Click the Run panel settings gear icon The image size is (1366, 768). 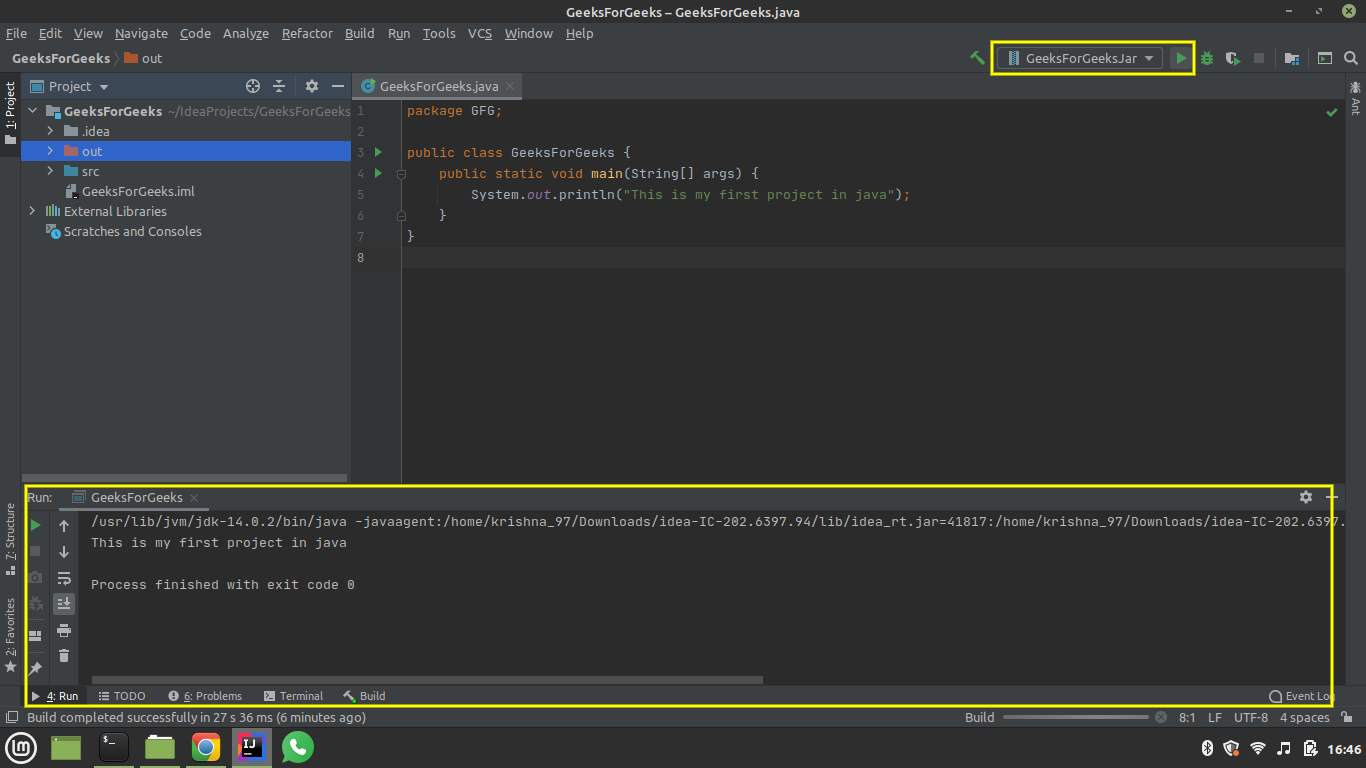1305,497
